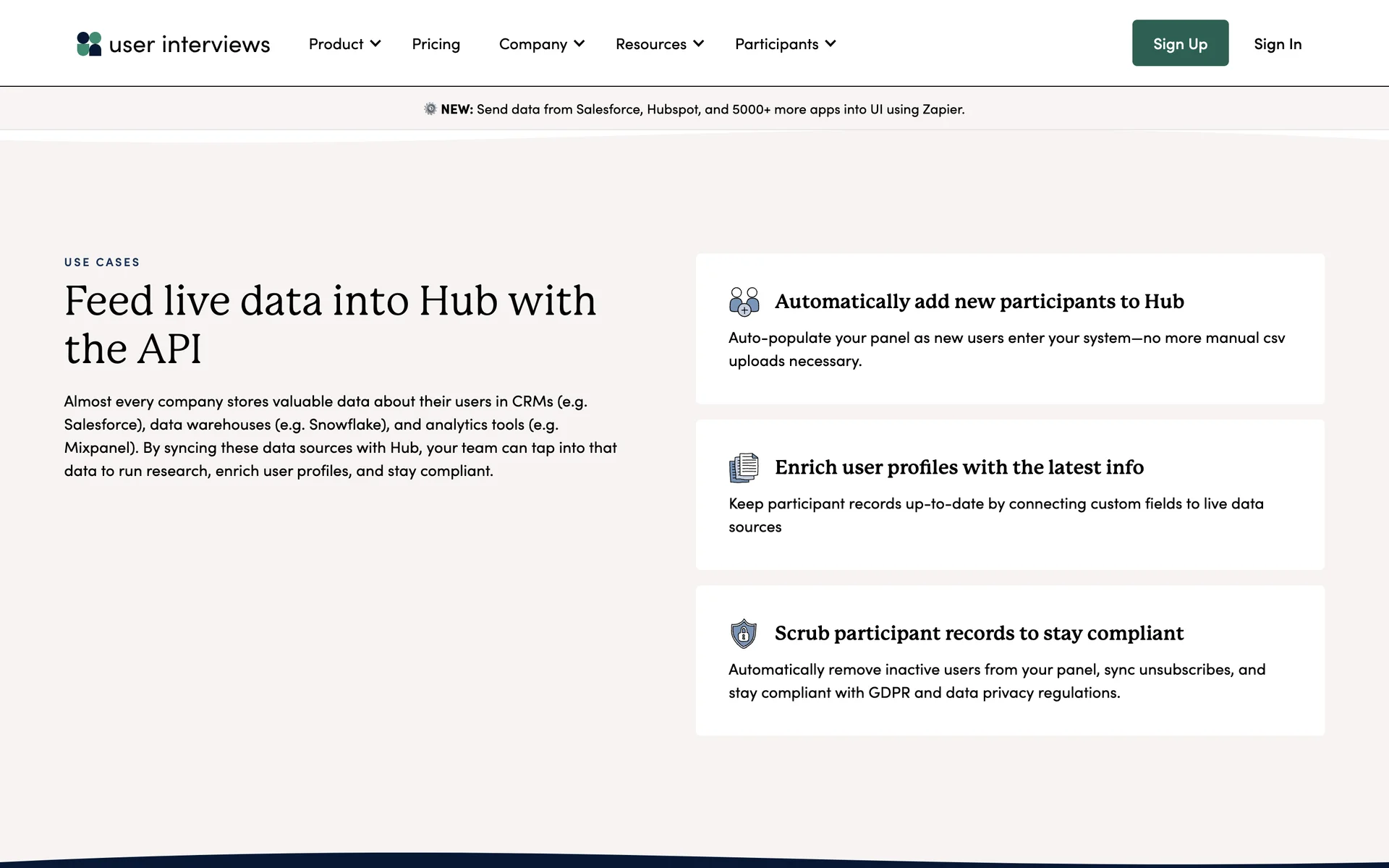Click the stacked documents enrich icon
This screenshot has width=1389, height=868.
pos(744,467)
